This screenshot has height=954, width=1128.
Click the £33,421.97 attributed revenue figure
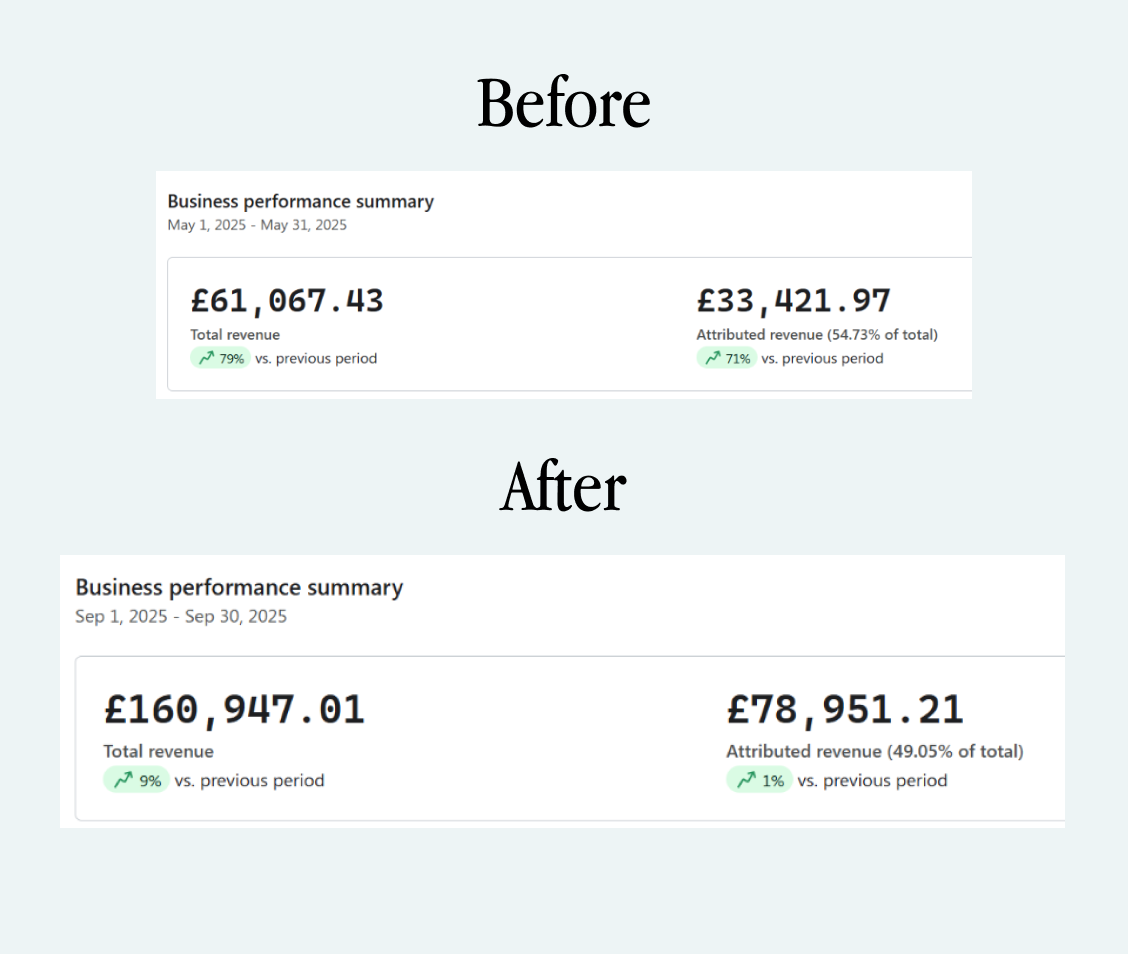pos(793,301)
